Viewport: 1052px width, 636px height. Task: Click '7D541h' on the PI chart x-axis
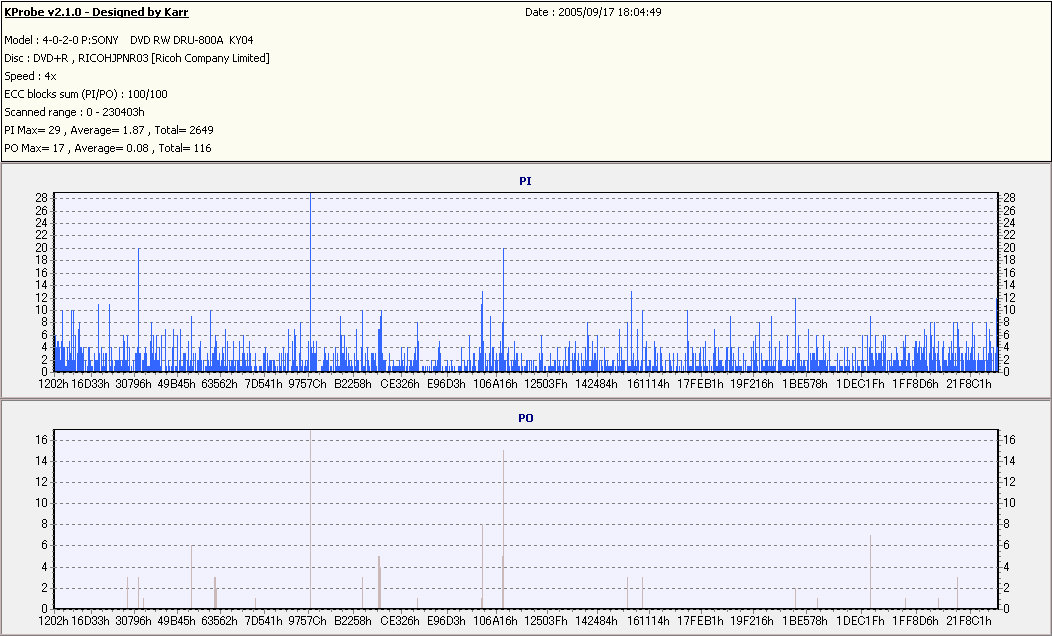(x=263, y=384)
